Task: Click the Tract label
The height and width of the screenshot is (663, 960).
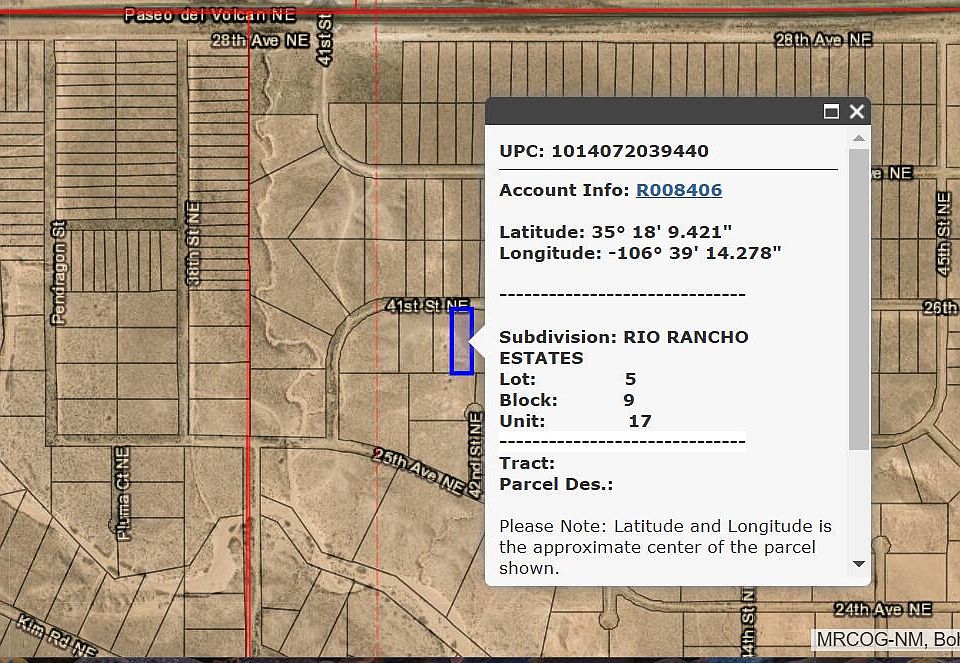Action: [527, 463]
